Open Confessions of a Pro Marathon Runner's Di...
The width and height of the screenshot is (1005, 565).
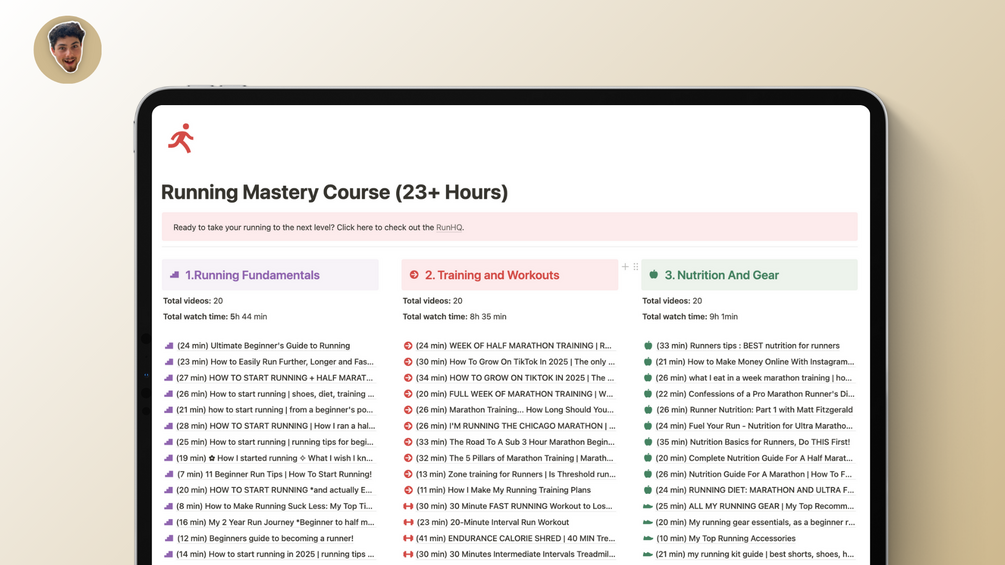755,394
